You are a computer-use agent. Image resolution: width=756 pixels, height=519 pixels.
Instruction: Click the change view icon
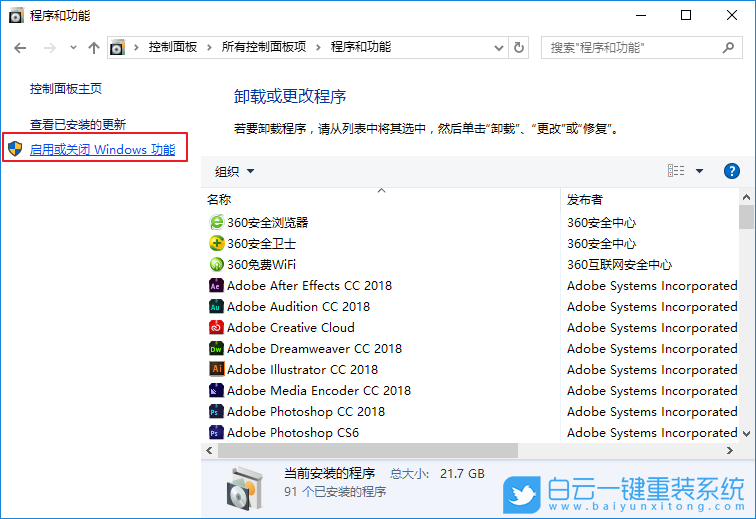pos(676,171)
